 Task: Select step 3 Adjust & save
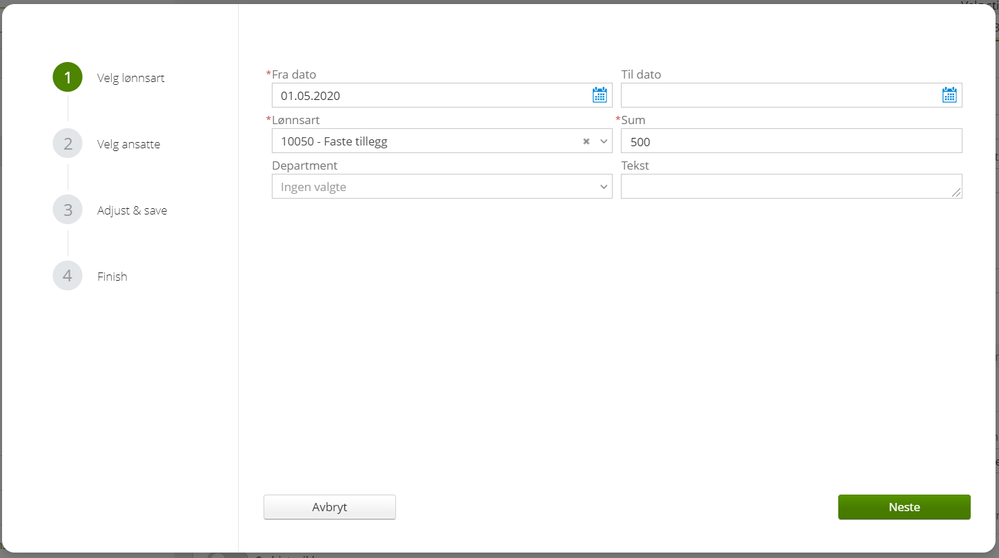(x=110, y=210)
